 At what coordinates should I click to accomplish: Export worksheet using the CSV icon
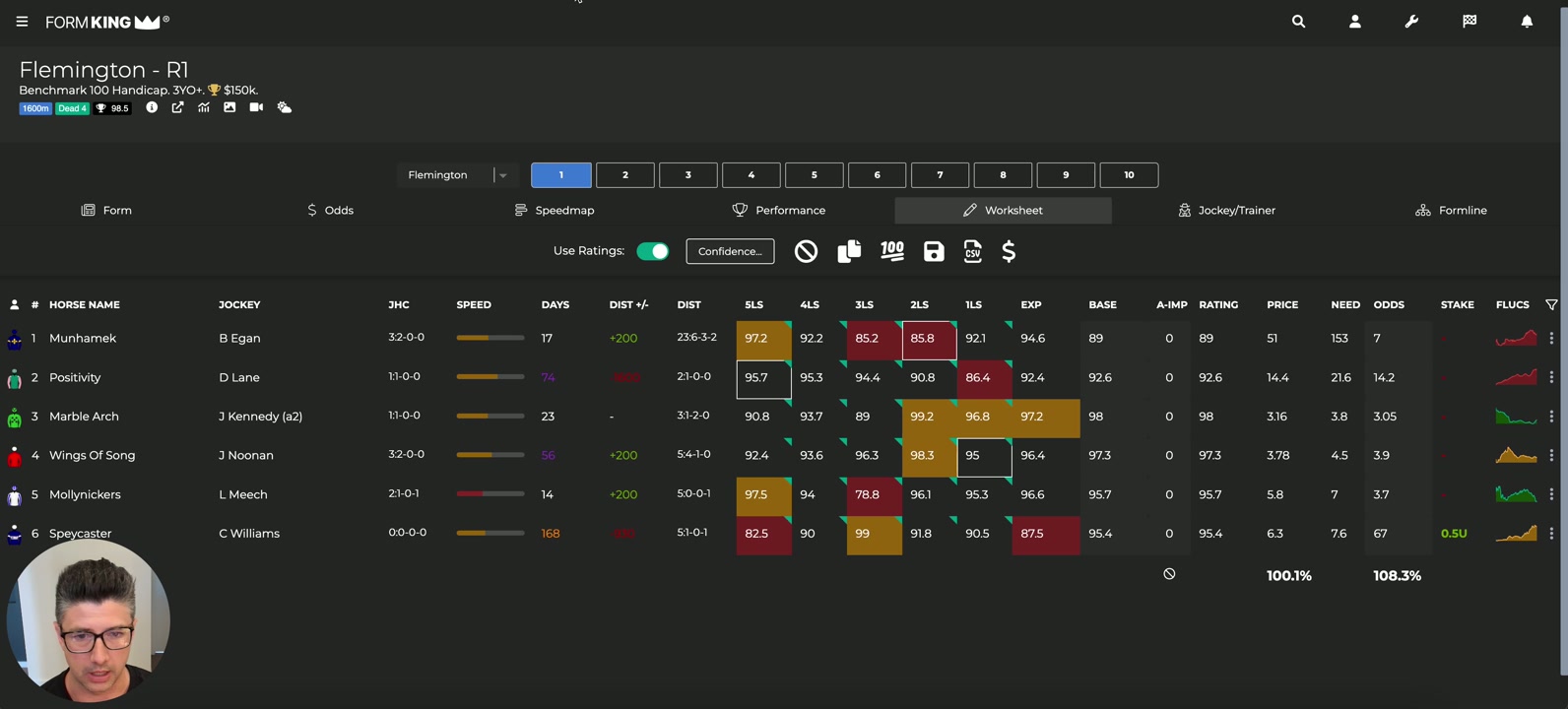972,252
